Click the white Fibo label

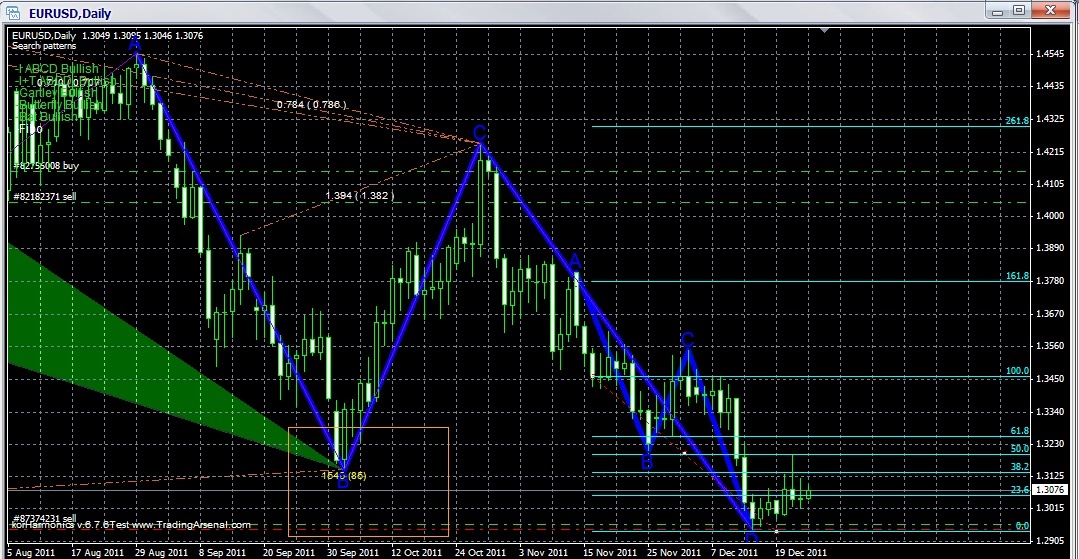tap(30, 129)
